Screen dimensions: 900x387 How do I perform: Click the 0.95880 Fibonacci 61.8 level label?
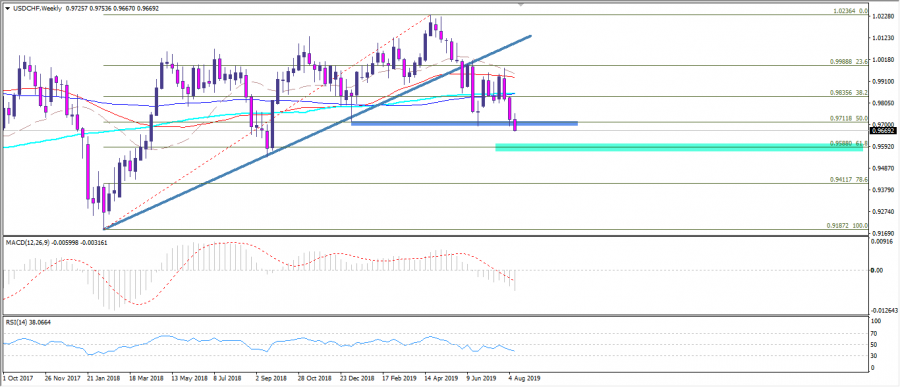(x=849, y=144)
